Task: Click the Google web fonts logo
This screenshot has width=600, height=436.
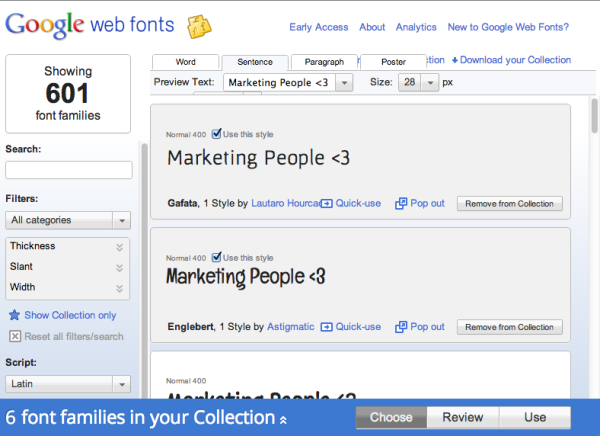Action: [x=90, y=25]
